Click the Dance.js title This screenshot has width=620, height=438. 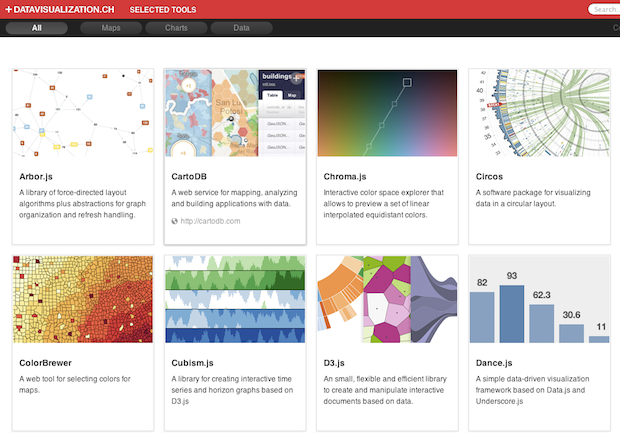coord(494,363)
